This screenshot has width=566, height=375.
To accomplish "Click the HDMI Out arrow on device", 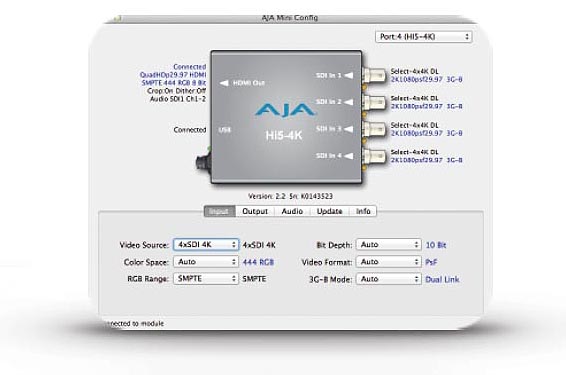I will 224,83.
